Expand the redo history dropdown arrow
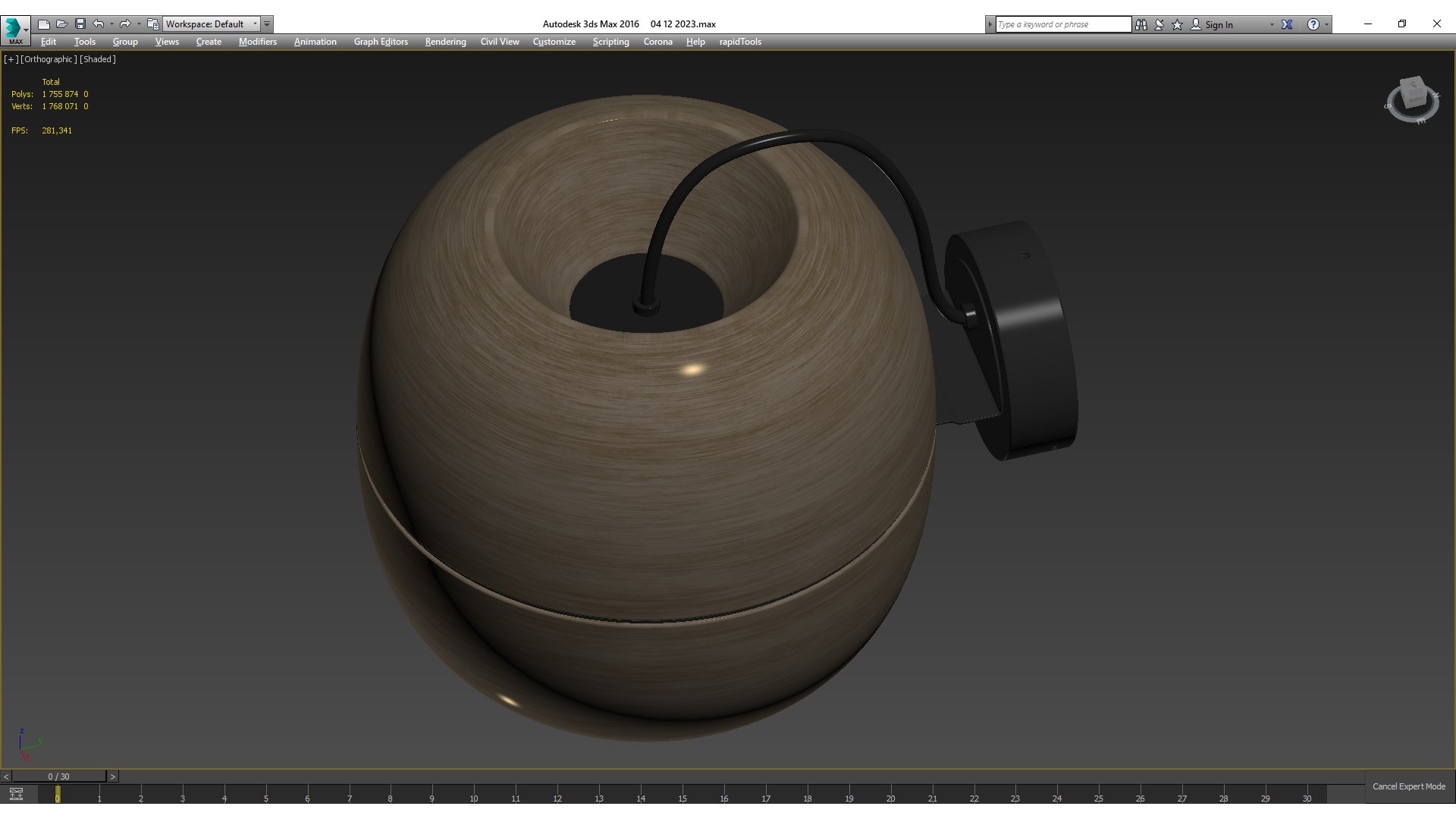Viewport: 1456px width, 819px height. click(x=139, y=24)
